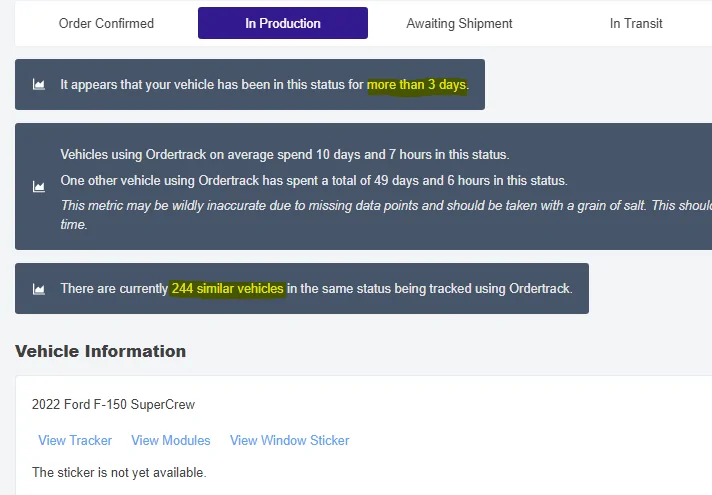Click the chart icon beside the status duration message
The height and width of the screenshot is (495, 712).
pos(39,85)
